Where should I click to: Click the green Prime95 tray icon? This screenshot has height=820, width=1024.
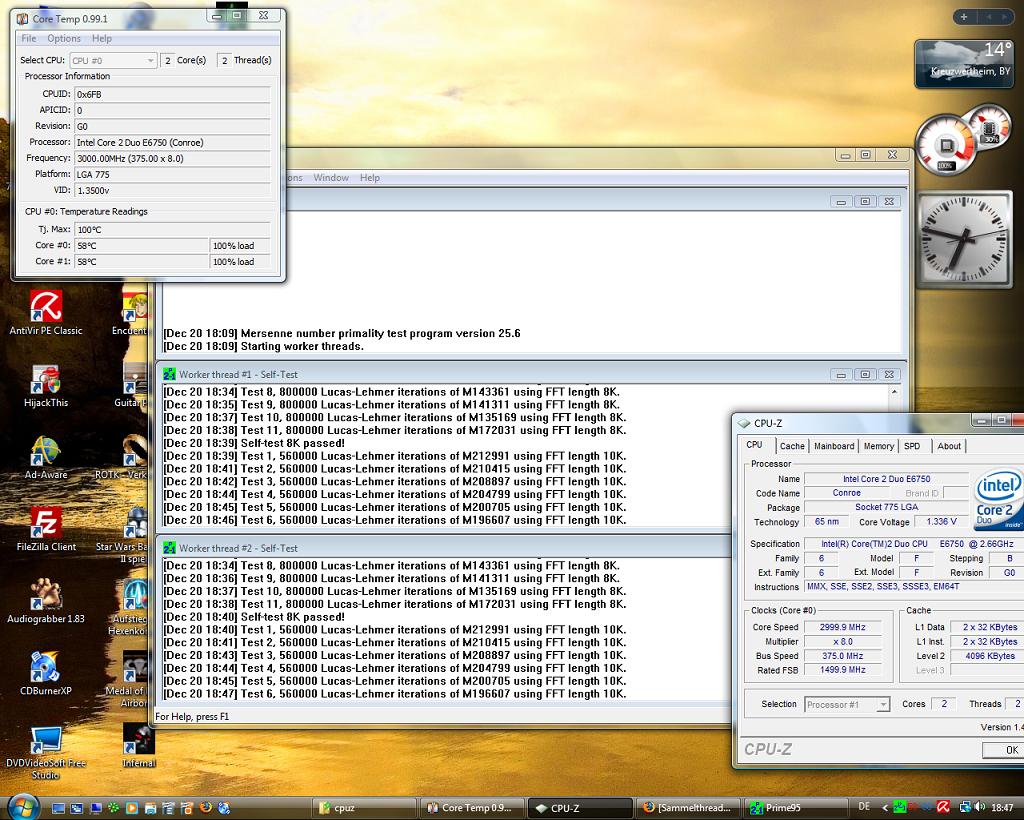(x=899, y=808)
